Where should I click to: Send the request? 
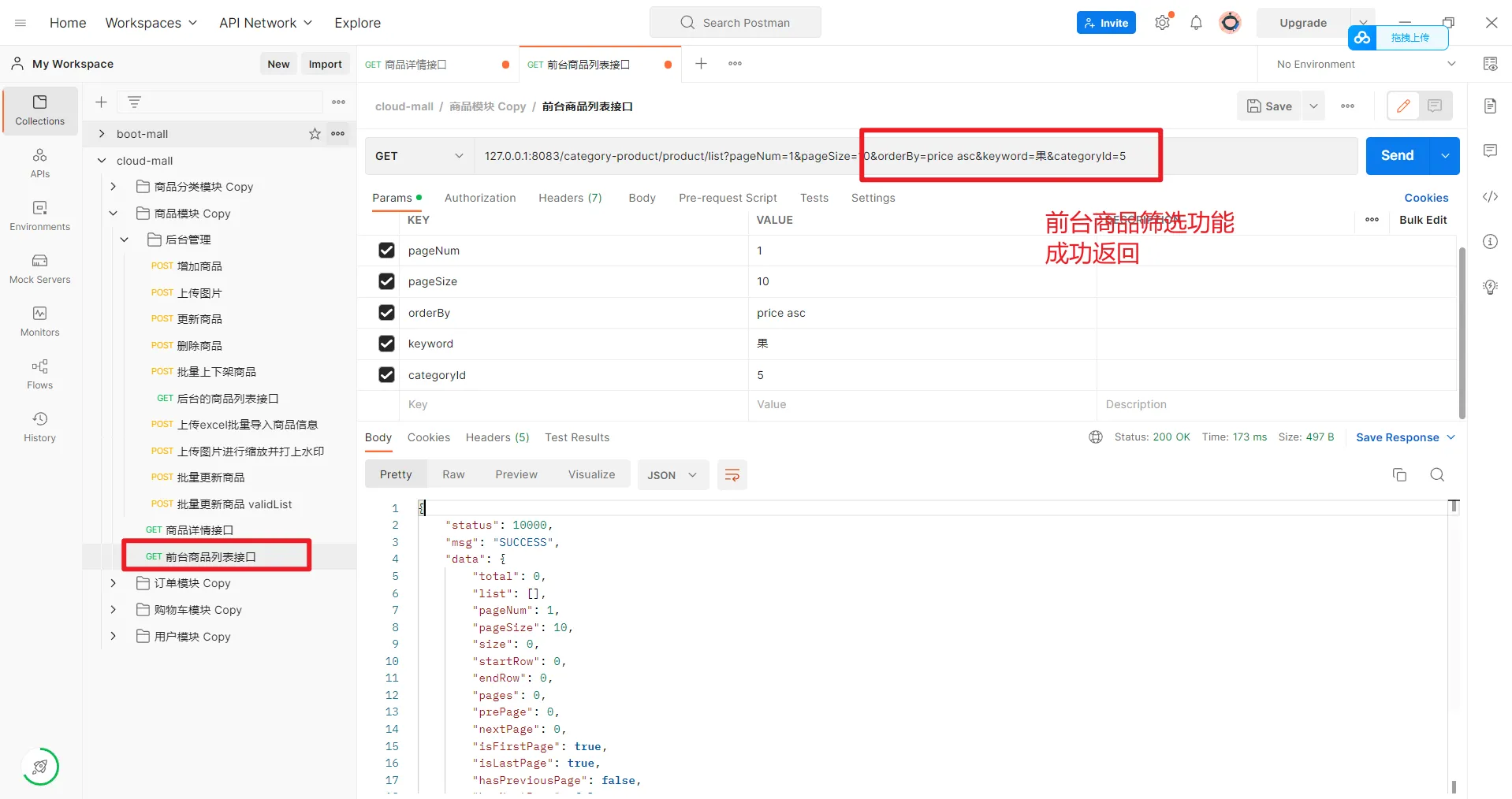[1397, 156]
